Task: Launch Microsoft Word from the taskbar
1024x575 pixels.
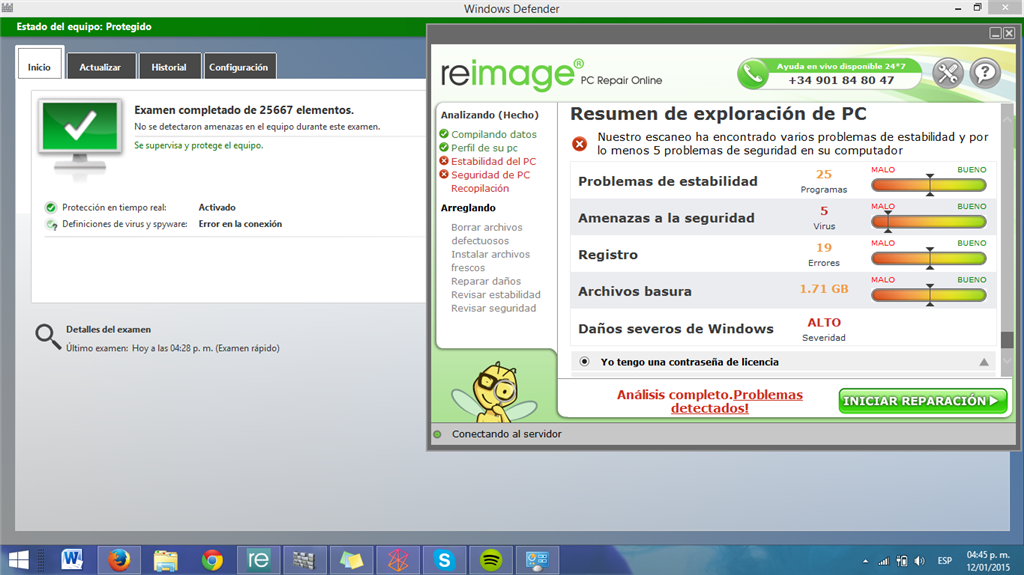Action: [x=72, y=560]
